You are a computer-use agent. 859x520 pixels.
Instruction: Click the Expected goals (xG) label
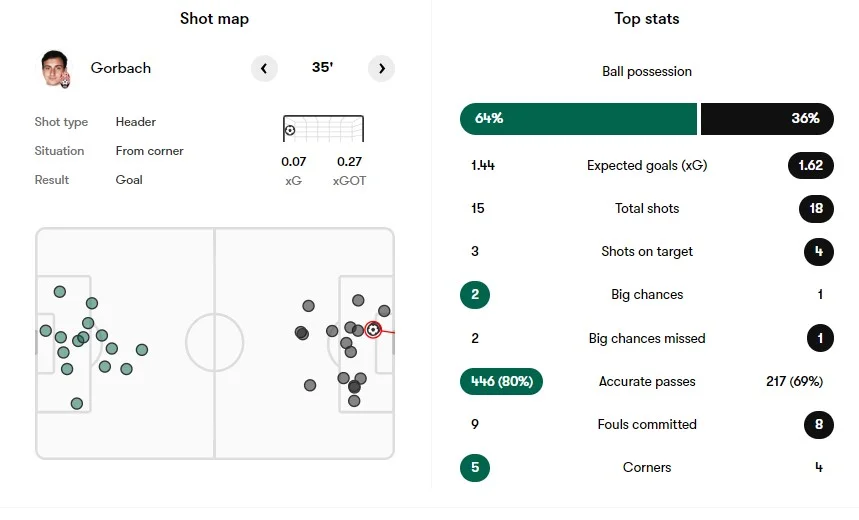[647, 165]
